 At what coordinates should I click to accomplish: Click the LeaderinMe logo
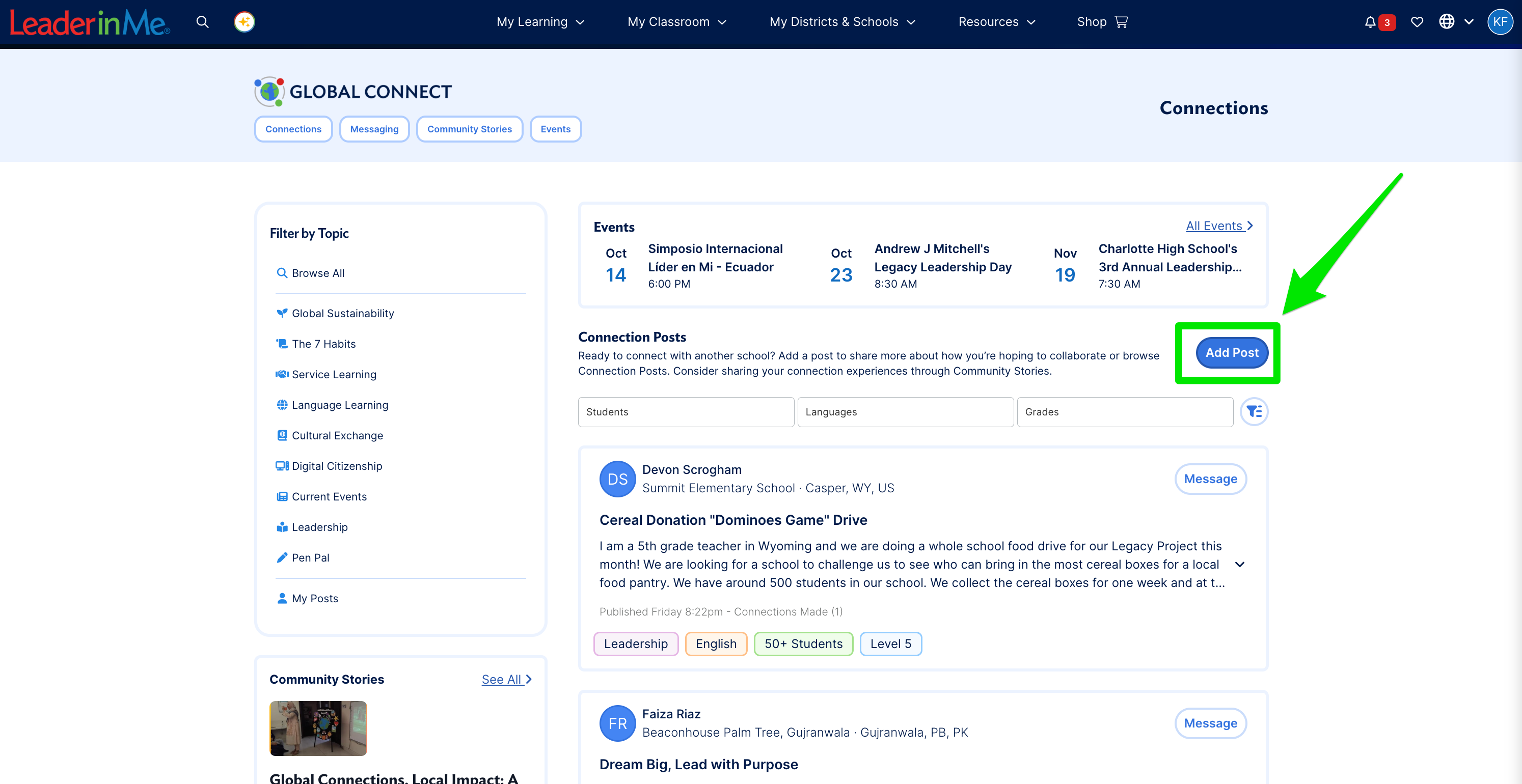pyautogui.click(x=90, y=22)
